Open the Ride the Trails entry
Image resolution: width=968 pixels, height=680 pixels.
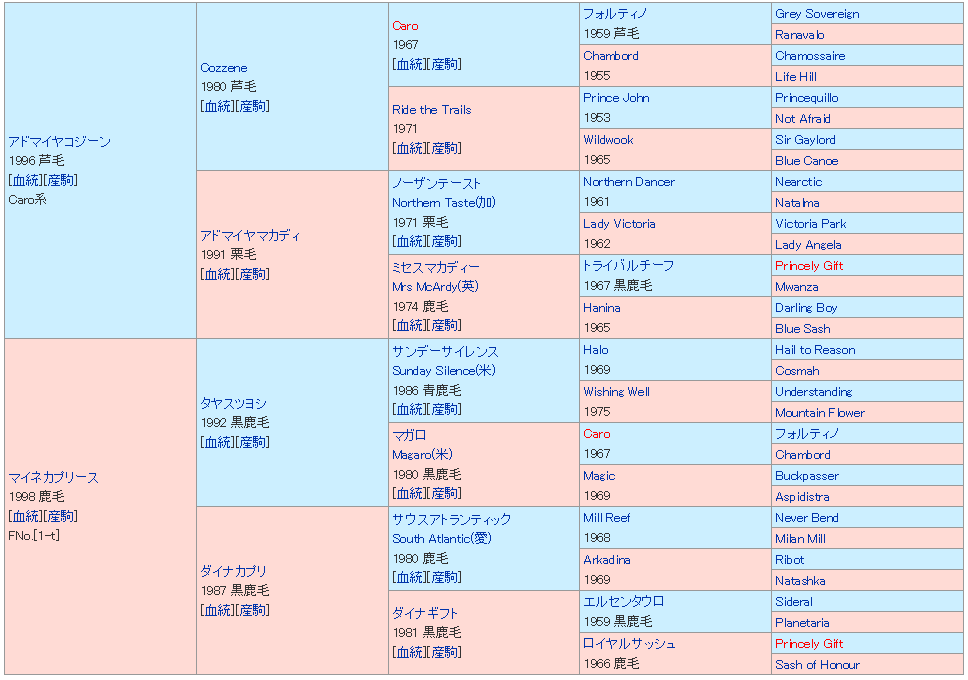pyautogui.click(x=431, y=110)
